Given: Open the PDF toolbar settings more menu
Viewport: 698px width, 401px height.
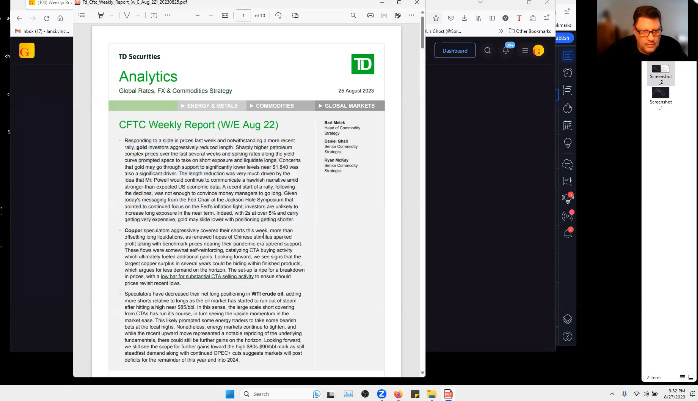Looking at the screenshot, I should [411, 16].
